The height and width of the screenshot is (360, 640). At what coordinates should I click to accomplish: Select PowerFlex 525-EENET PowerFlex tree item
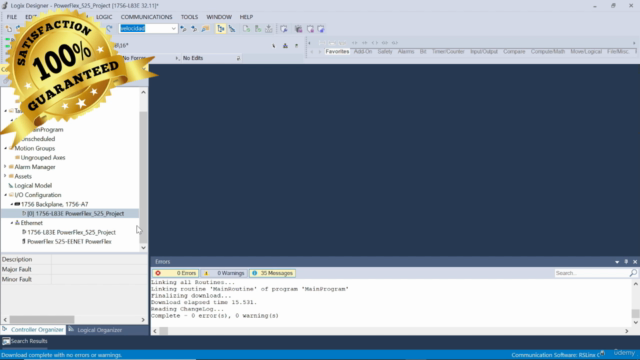coord(69,242)
